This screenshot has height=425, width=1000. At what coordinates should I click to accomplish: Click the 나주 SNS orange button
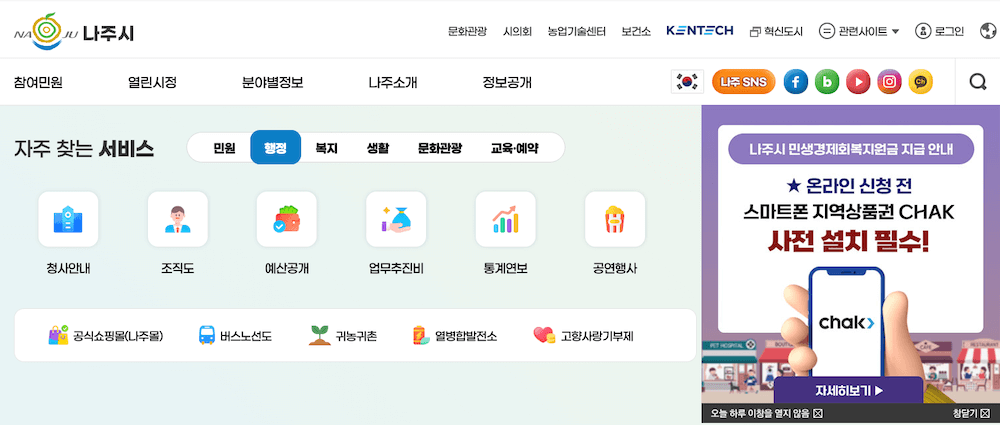click(x=744, y=82)
